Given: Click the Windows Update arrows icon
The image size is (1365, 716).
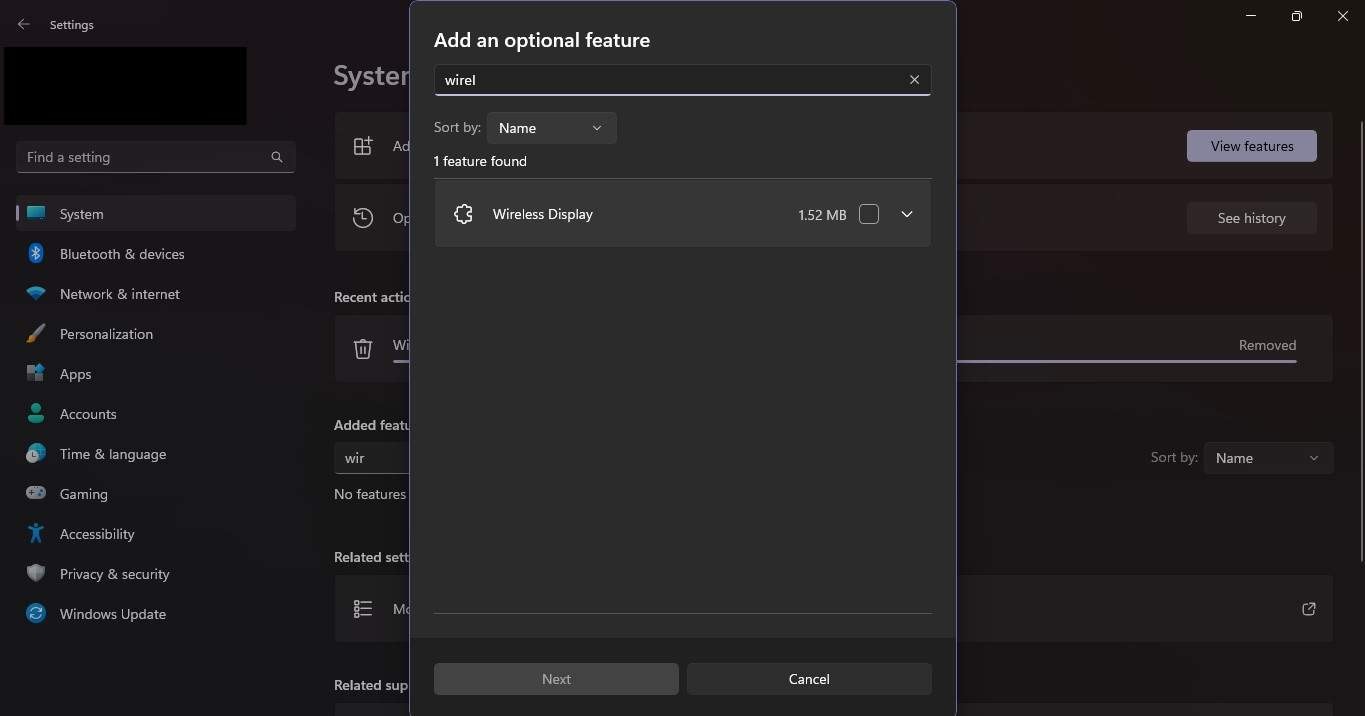Looking at the screenshot, I should [36, 614].
